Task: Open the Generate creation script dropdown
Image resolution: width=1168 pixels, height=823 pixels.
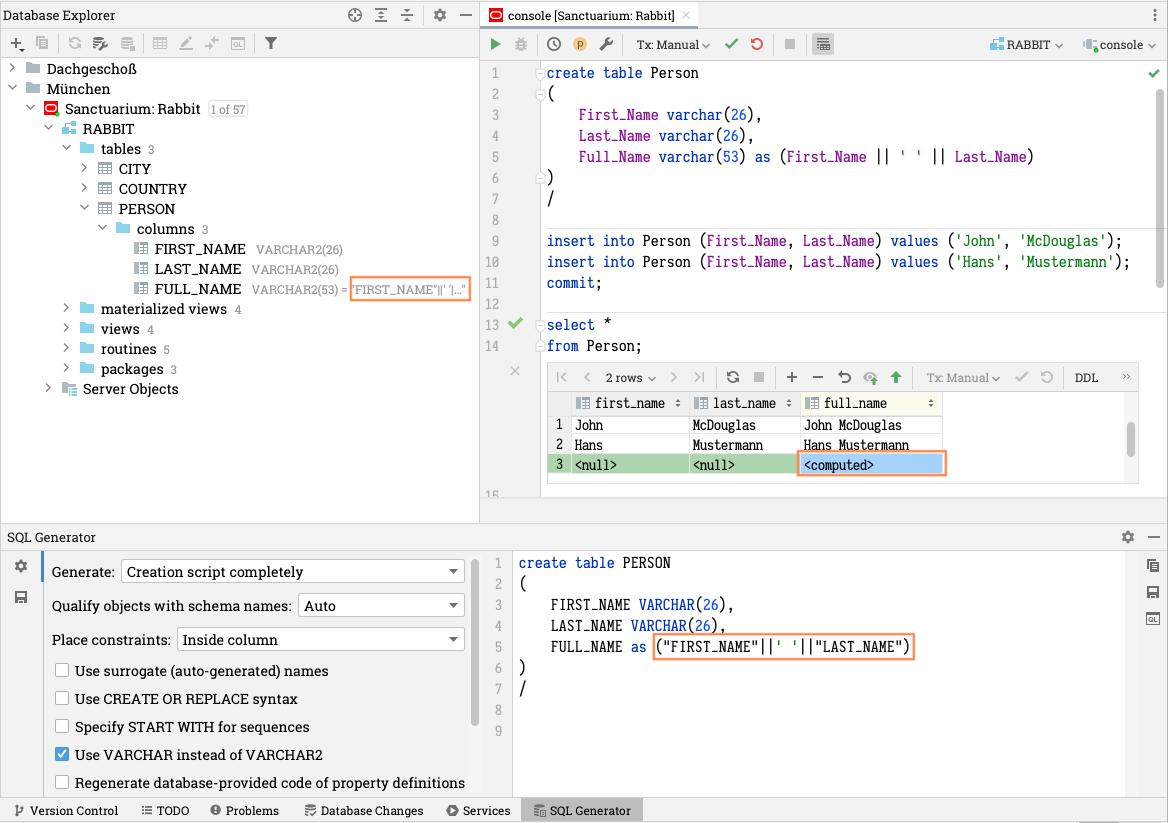Action: click(292, 572)
